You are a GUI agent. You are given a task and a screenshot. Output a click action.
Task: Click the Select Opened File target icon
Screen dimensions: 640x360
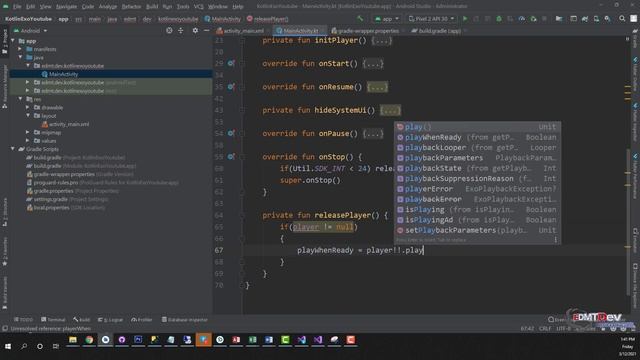click(169, 31)
